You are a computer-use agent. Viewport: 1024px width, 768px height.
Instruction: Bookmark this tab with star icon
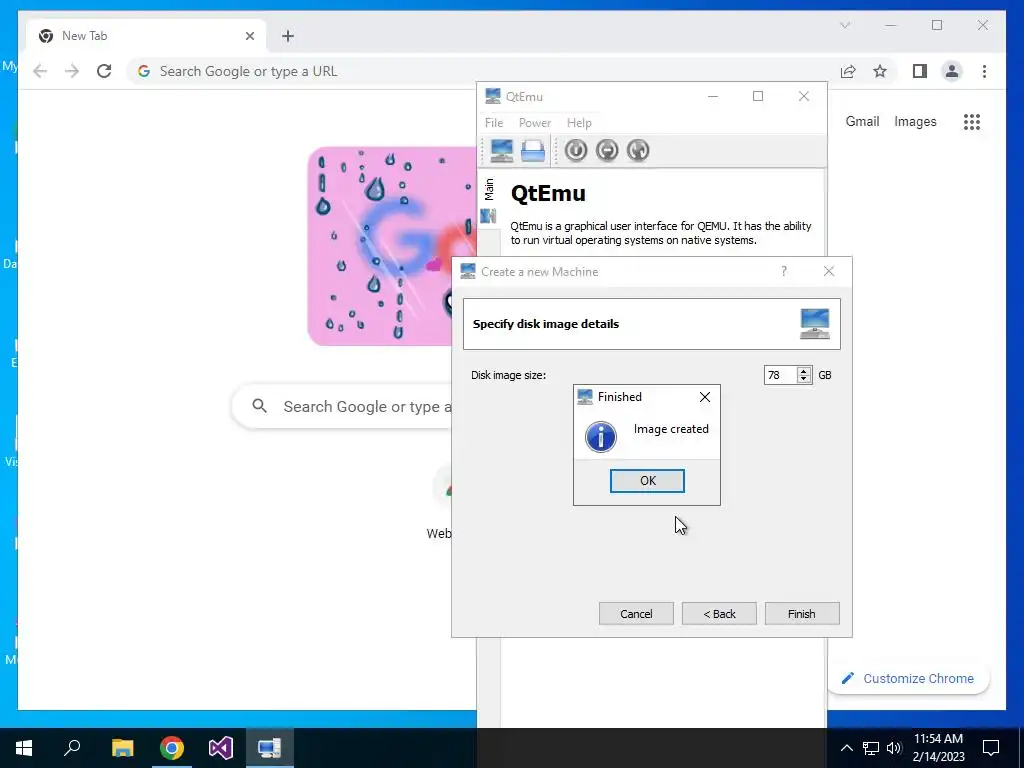[880, 71]
